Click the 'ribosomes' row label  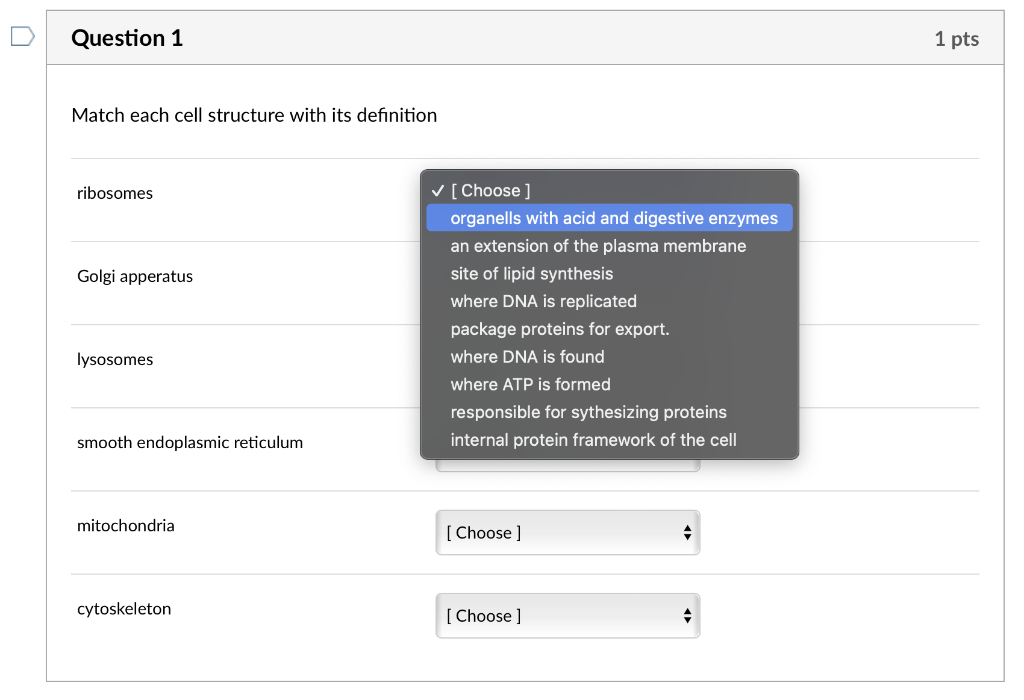[115, 193]
